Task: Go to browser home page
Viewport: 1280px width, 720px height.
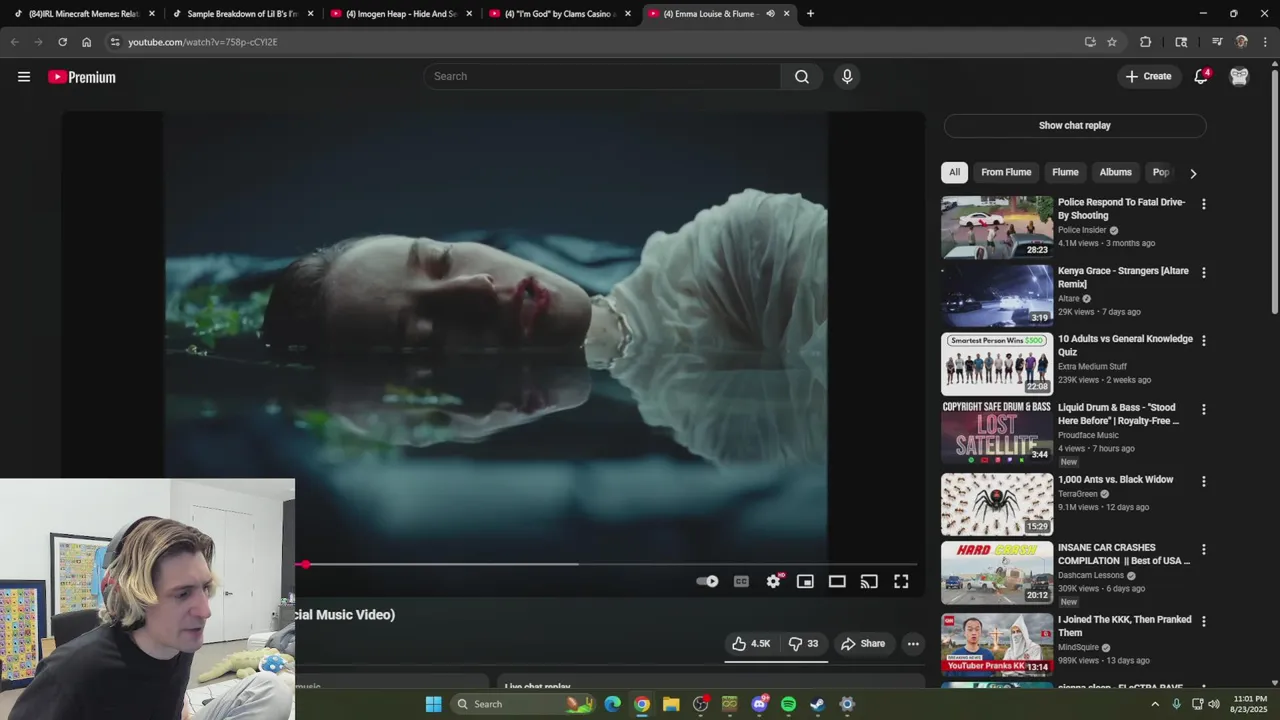Action: [86, 42]
